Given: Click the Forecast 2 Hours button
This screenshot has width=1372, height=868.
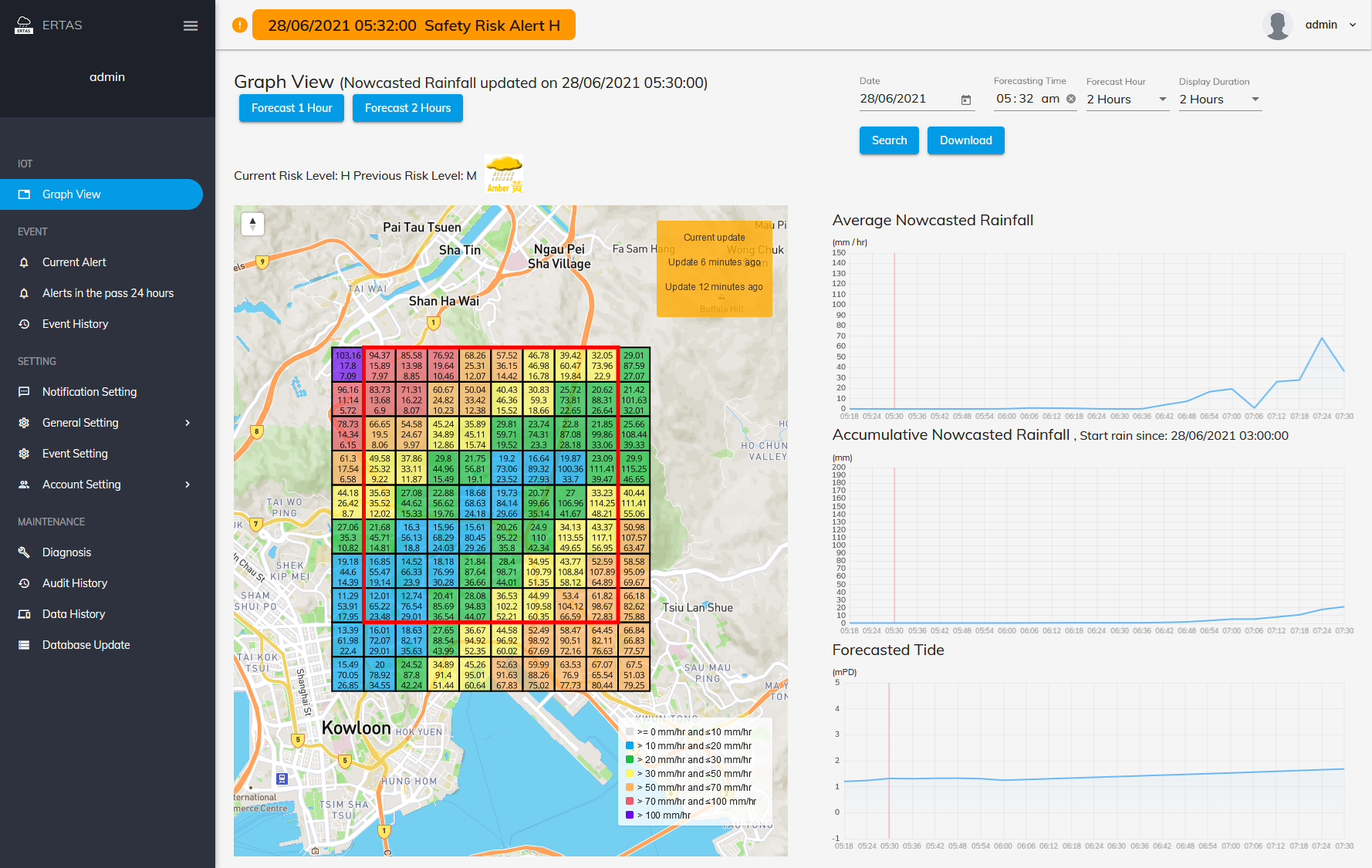Looking at the screenshot, I should (x=407, y=108).
